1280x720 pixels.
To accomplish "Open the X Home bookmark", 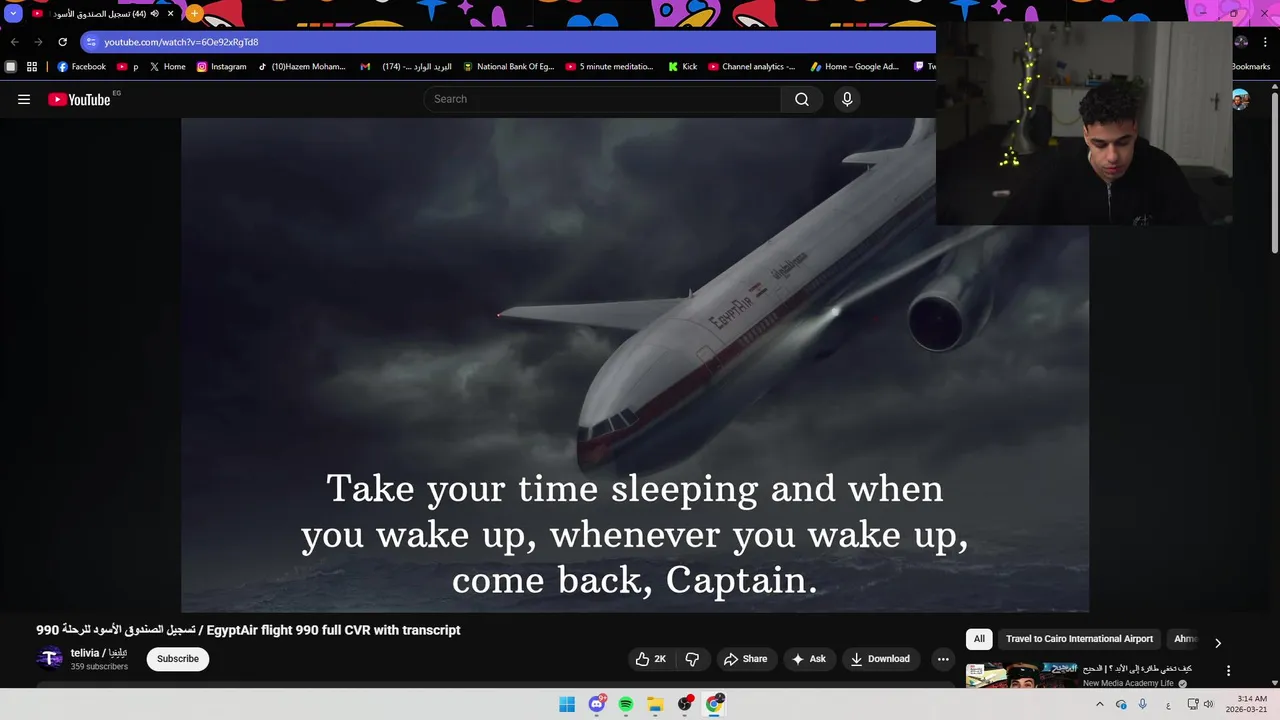I will [167, 67].
